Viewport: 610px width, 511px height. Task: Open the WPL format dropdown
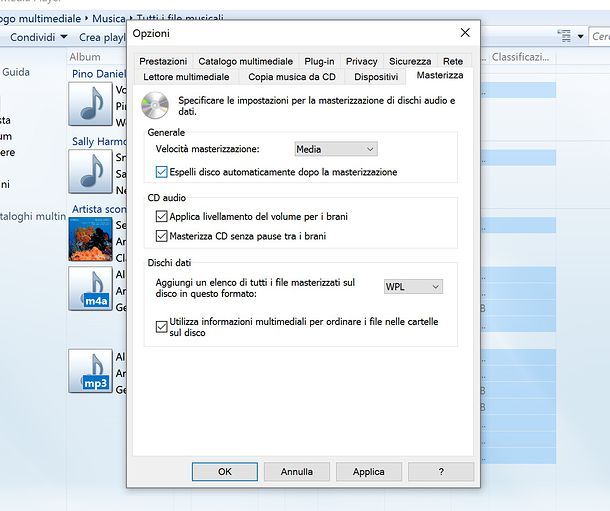[x=413, y=287]
